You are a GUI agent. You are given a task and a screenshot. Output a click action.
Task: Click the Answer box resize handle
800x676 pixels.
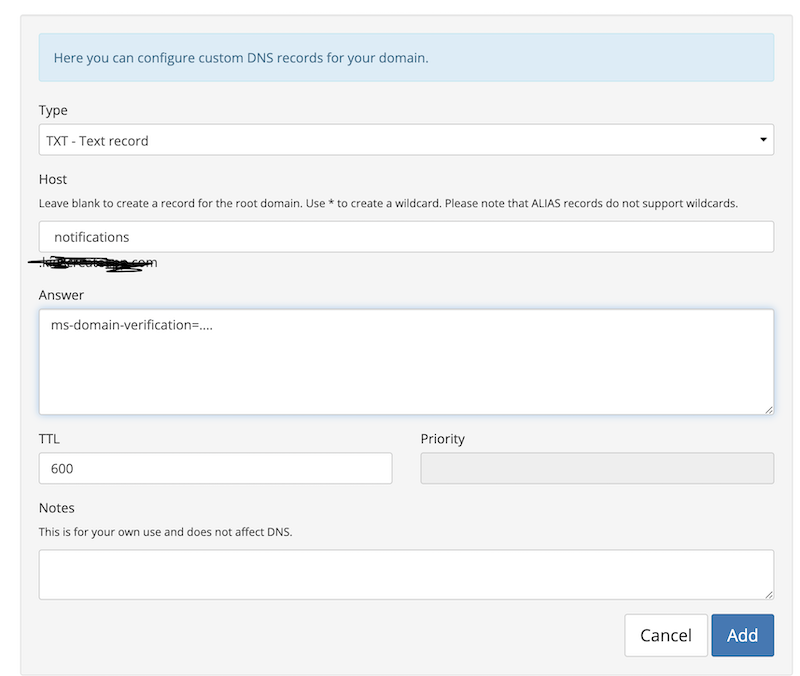pyautogui.click(x=768, y=408)
